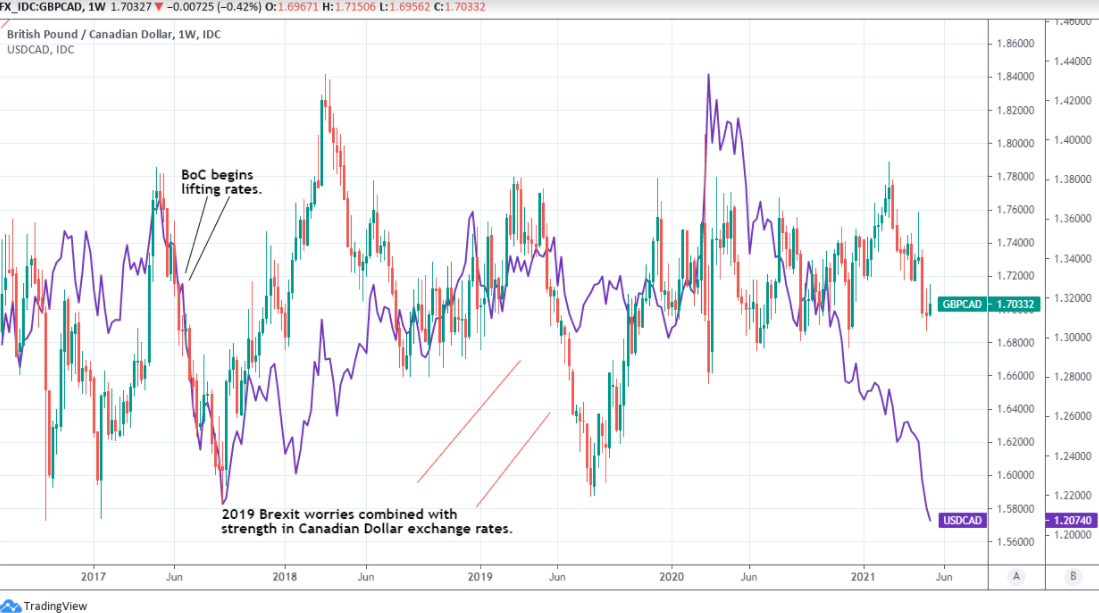
Task: Click the 1.86000 price axis label
Action: [x=1016, y=43]
